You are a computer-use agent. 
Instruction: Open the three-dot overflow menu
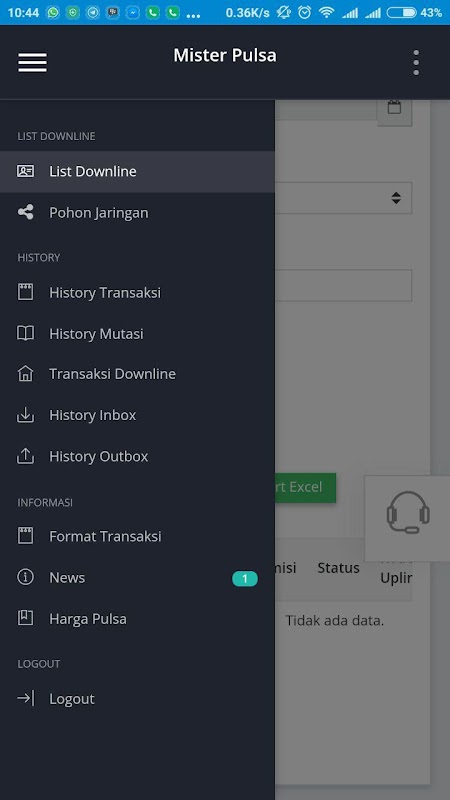416,62
